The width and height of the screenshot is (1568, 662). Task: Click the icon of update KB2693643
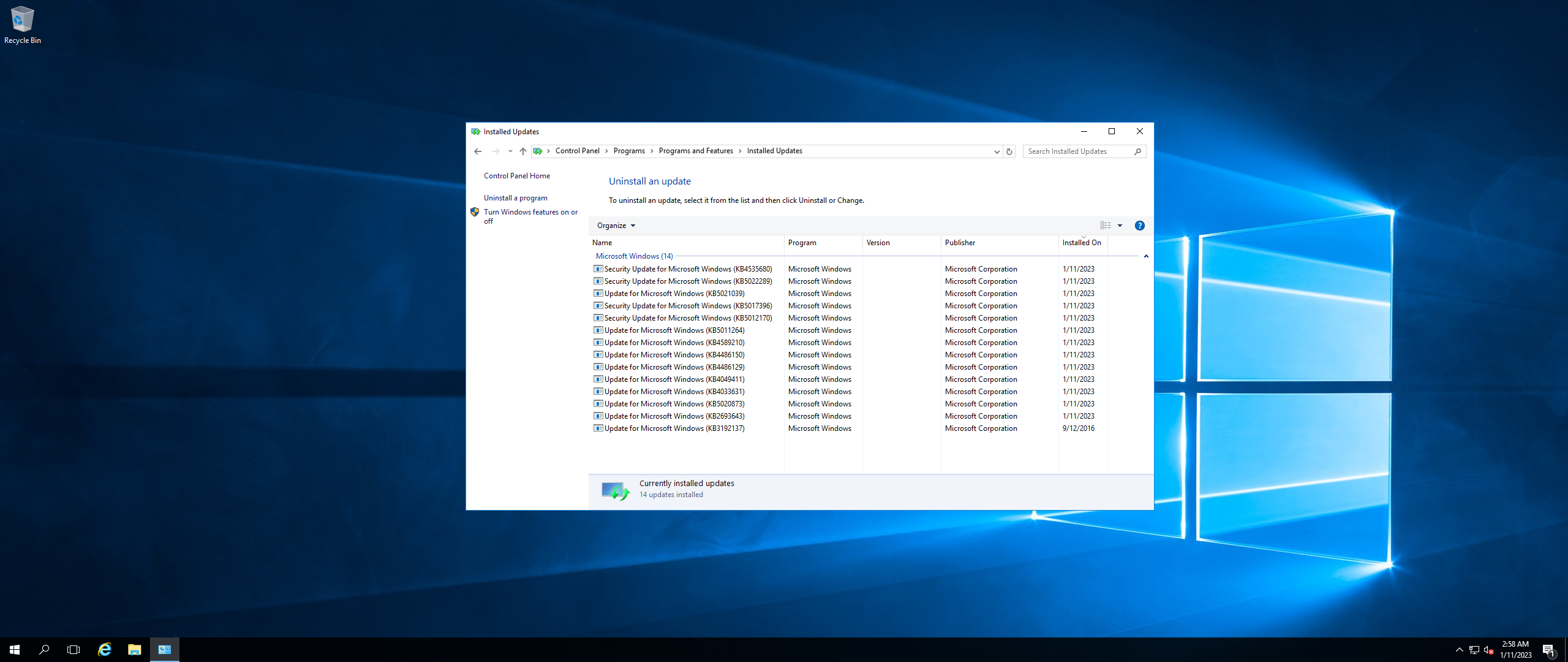[598, 416]
